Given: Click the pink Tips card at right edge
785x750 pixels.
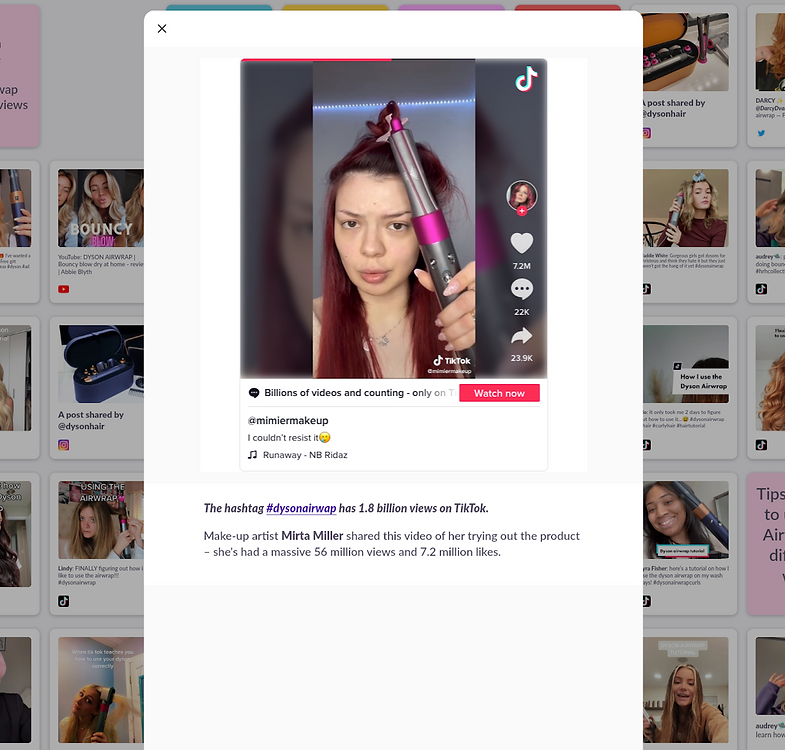Looking at the screenshot, I should tap(766, 544).
